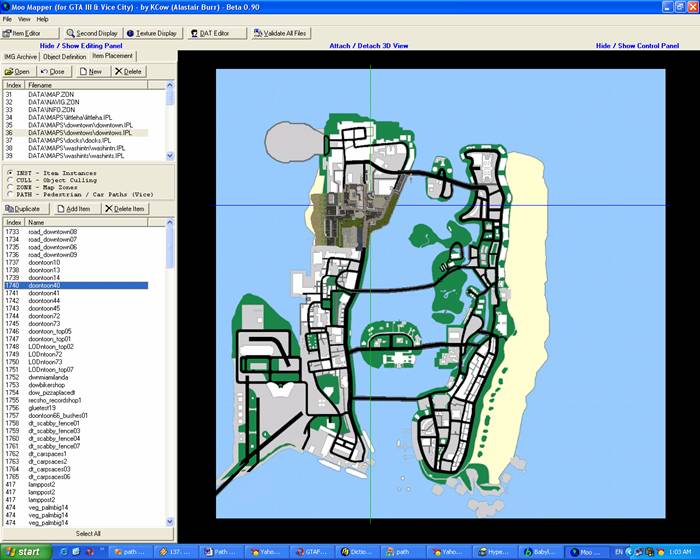Choose the ZONE - Map Zones radio option
Image resolution: width=700 pixels, height=560 pixels.
(10, 185)
